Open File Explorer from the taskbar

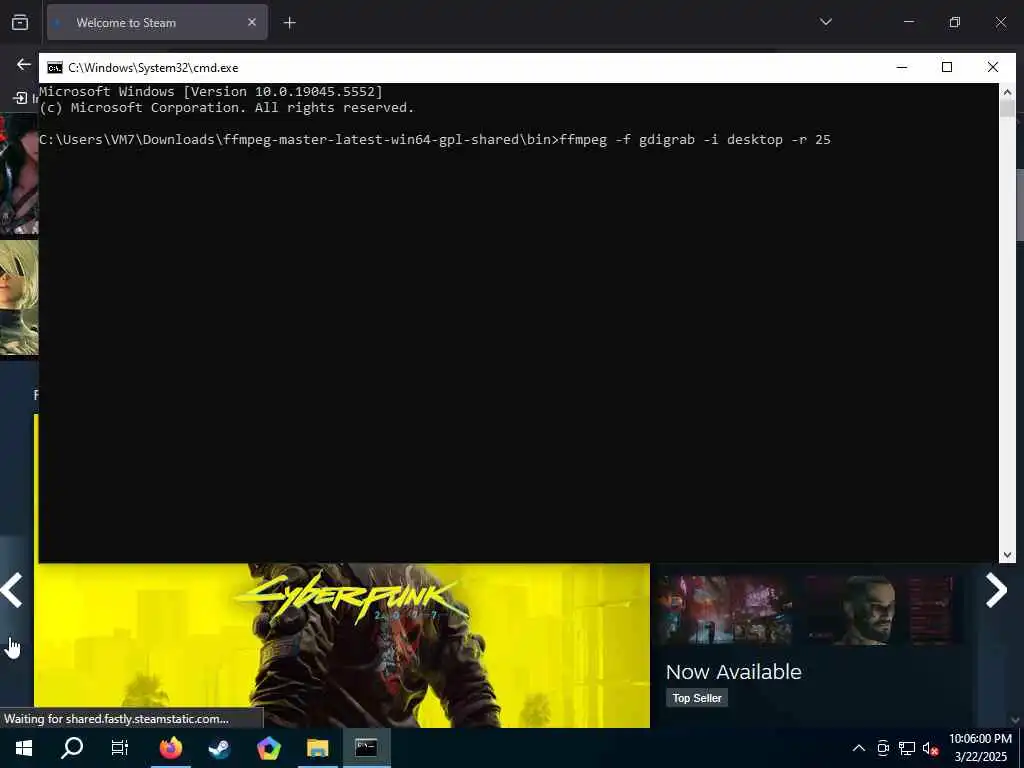(x=317, y=748)
